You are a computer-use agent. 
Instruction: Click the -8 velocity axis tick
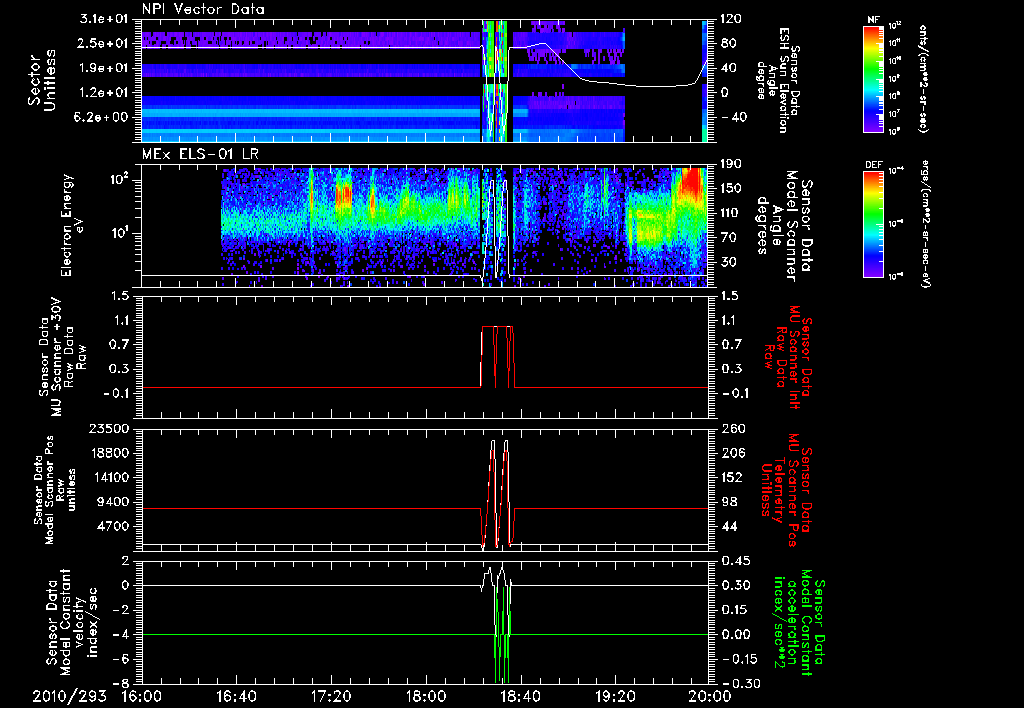point(121,683)
